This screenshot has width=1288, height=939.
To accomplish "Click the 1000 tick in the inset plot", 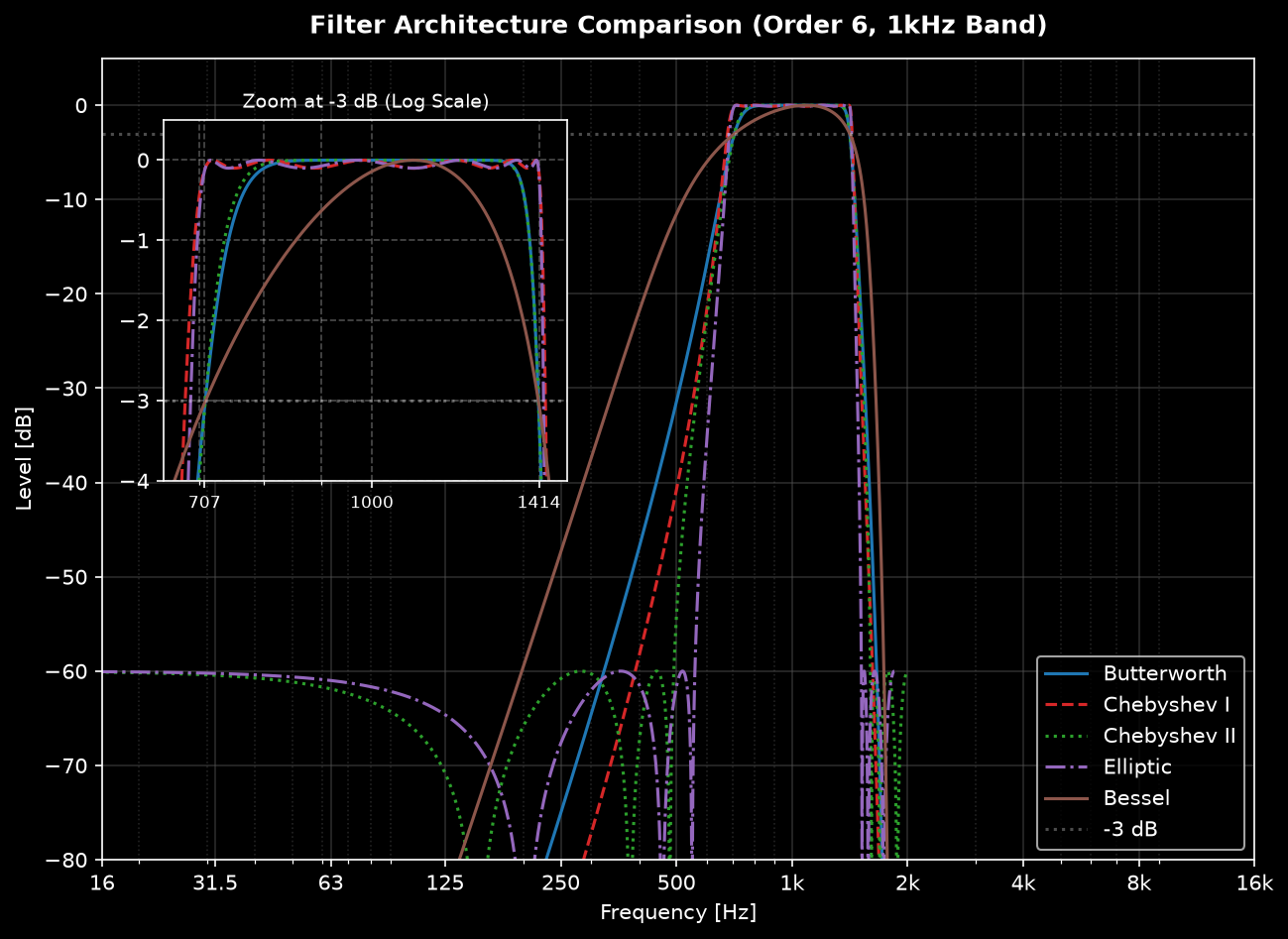I will point(372,503).
